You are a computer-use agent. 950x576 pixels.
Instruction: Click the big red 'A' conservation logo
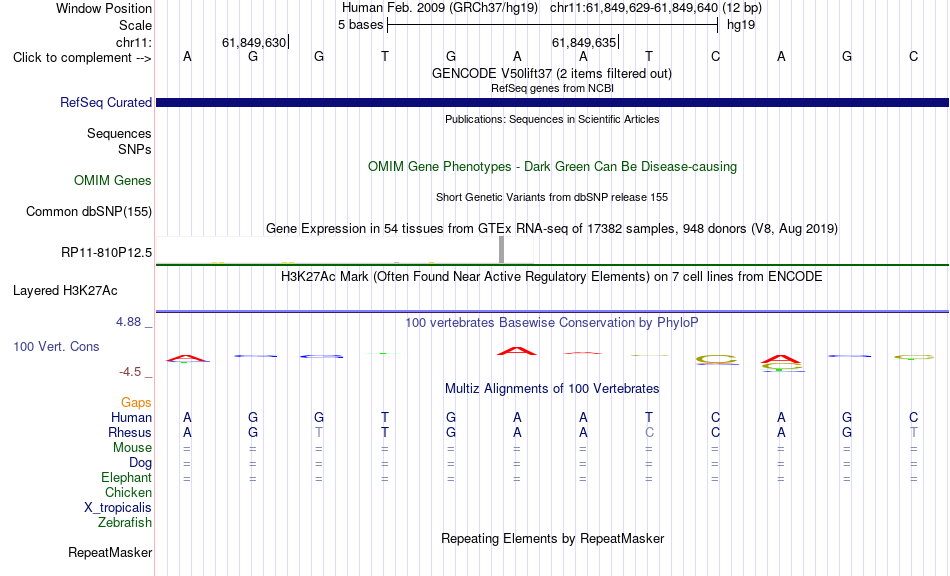(517, 351)
